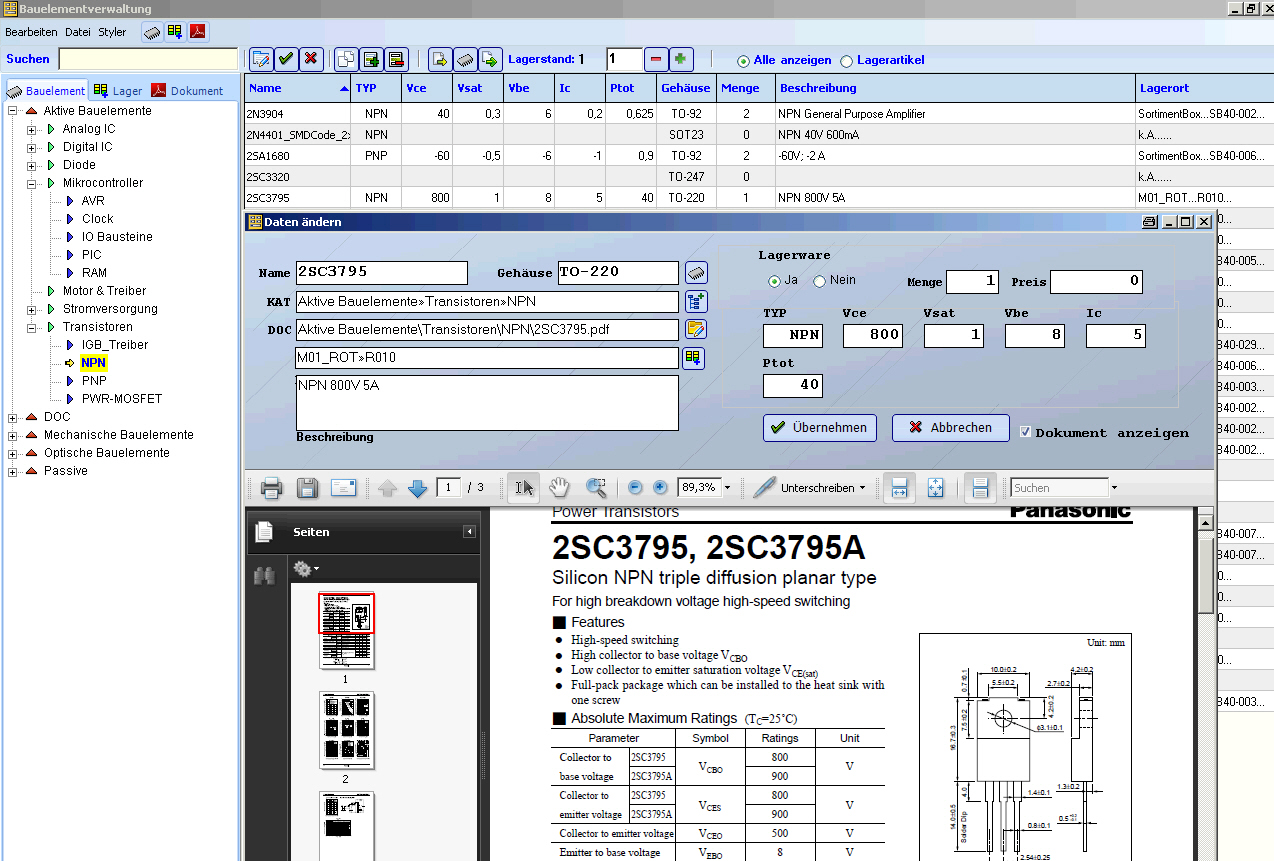Open the Datei menu
Viewport: 1274px width, 861px height.
point(78,32)
